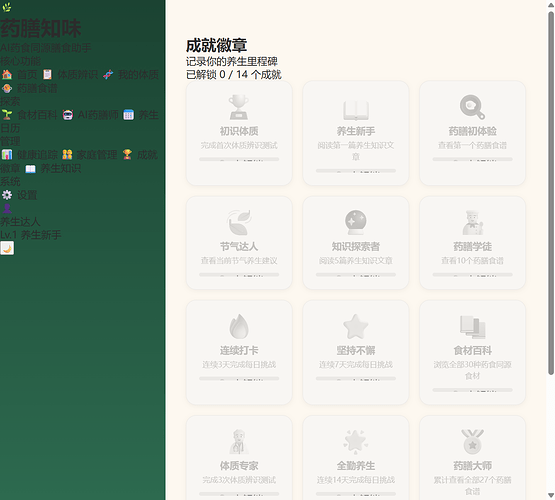
Task: Click the 体质专家 card title
Action: 239,466
